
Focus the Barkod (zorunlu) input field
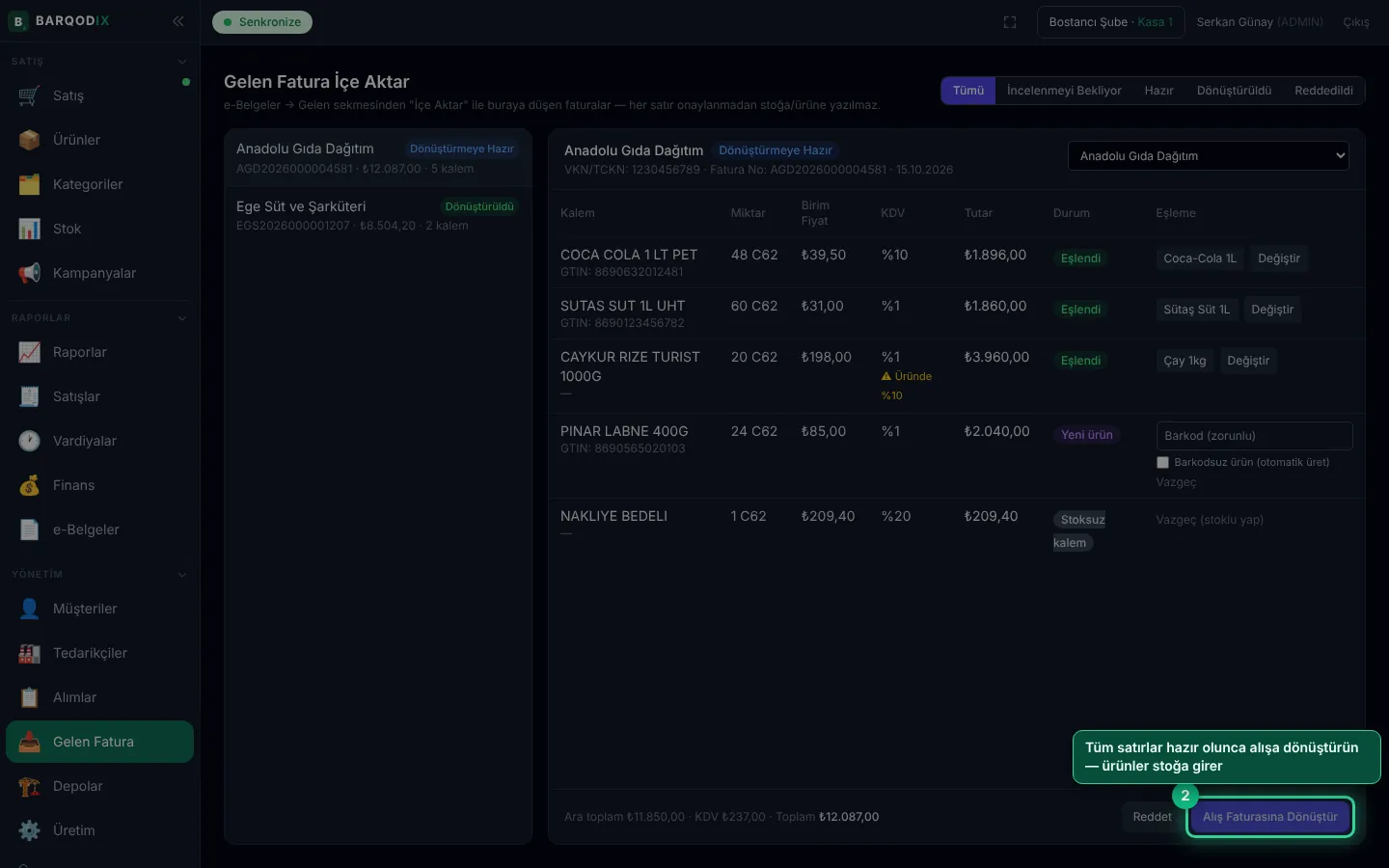tap(1254, 436)
